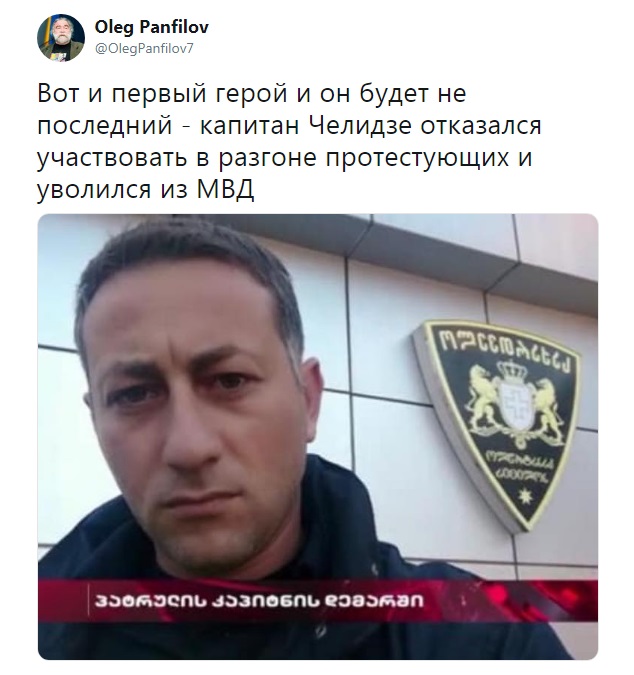Click the crown atop the coat of arms
This screenshot has width=634, height=675.
pyautogui.click(x=512, y=369)
